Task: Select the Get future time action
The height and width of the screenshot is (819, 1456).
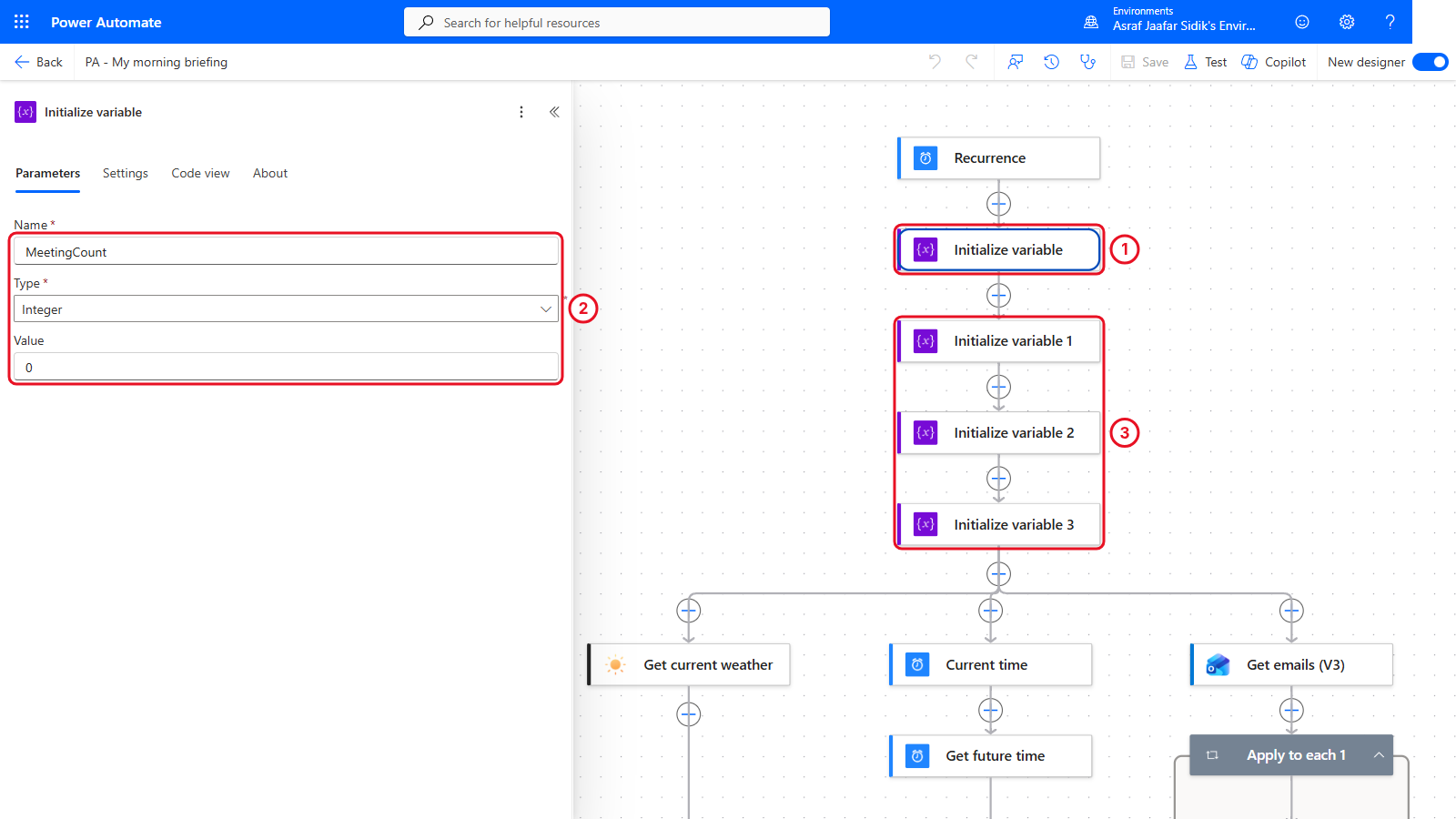Action: 991,756
